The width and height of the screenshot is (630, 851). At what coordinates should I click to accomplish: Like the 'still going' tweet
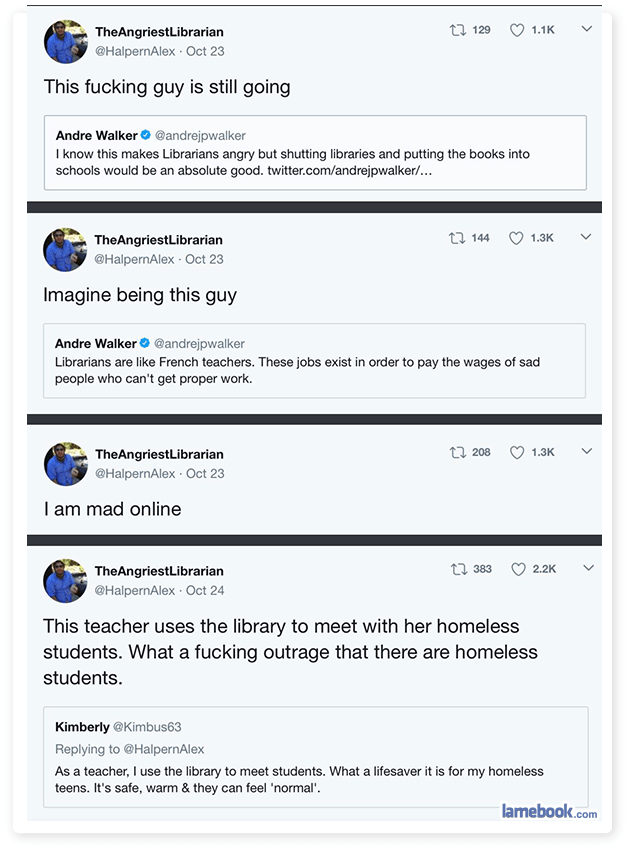(517, 30)
